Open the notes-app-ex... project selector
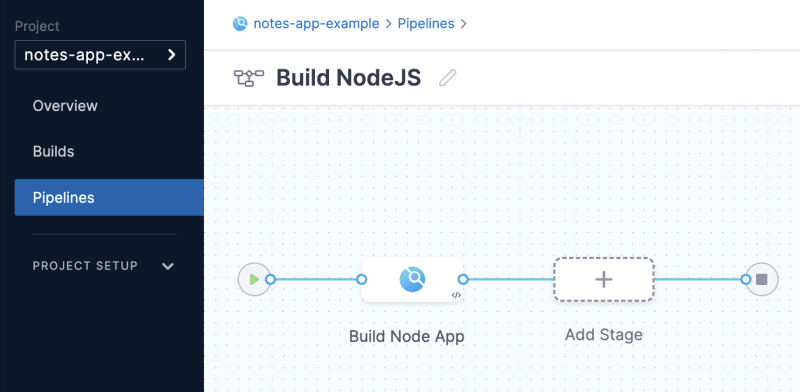800x392 pixels. click(100, 55)
